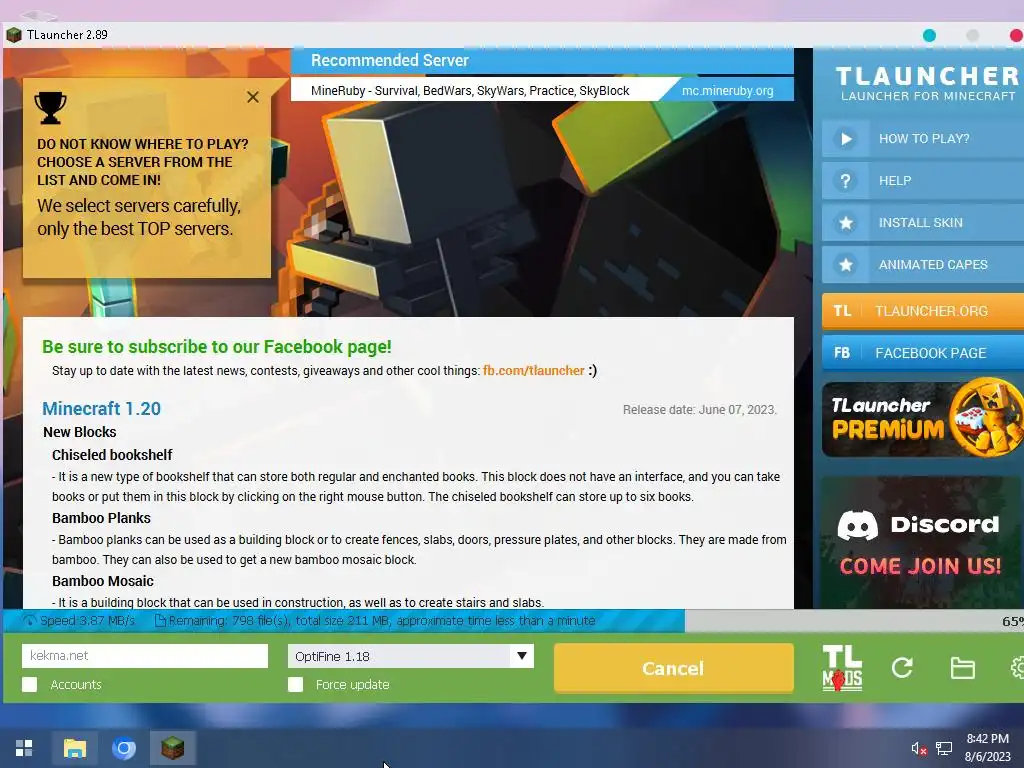Click the Bamboo Planks heading

pos(101,518)
